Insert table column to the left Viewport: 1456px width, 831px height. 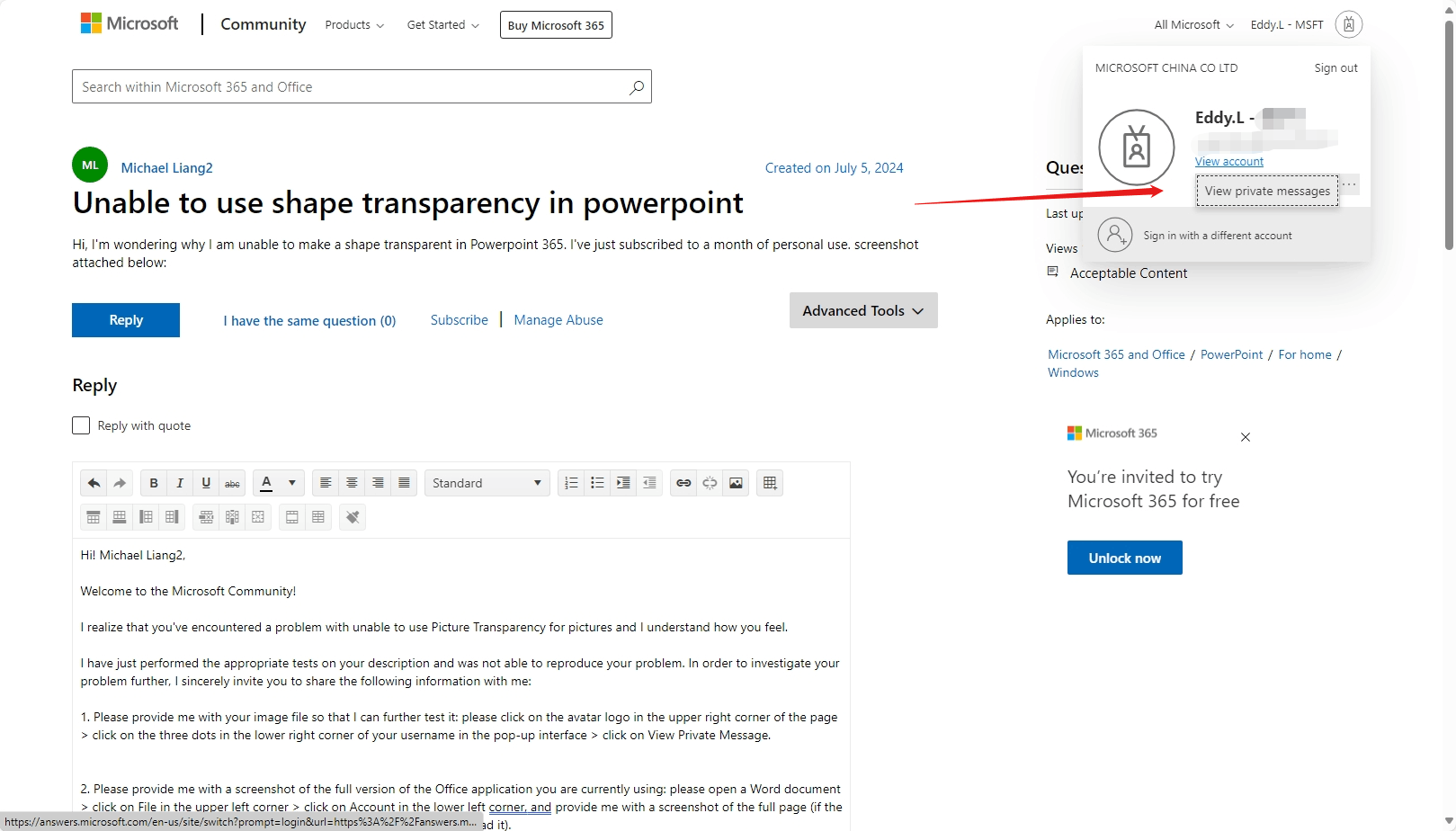coord(146,517)
